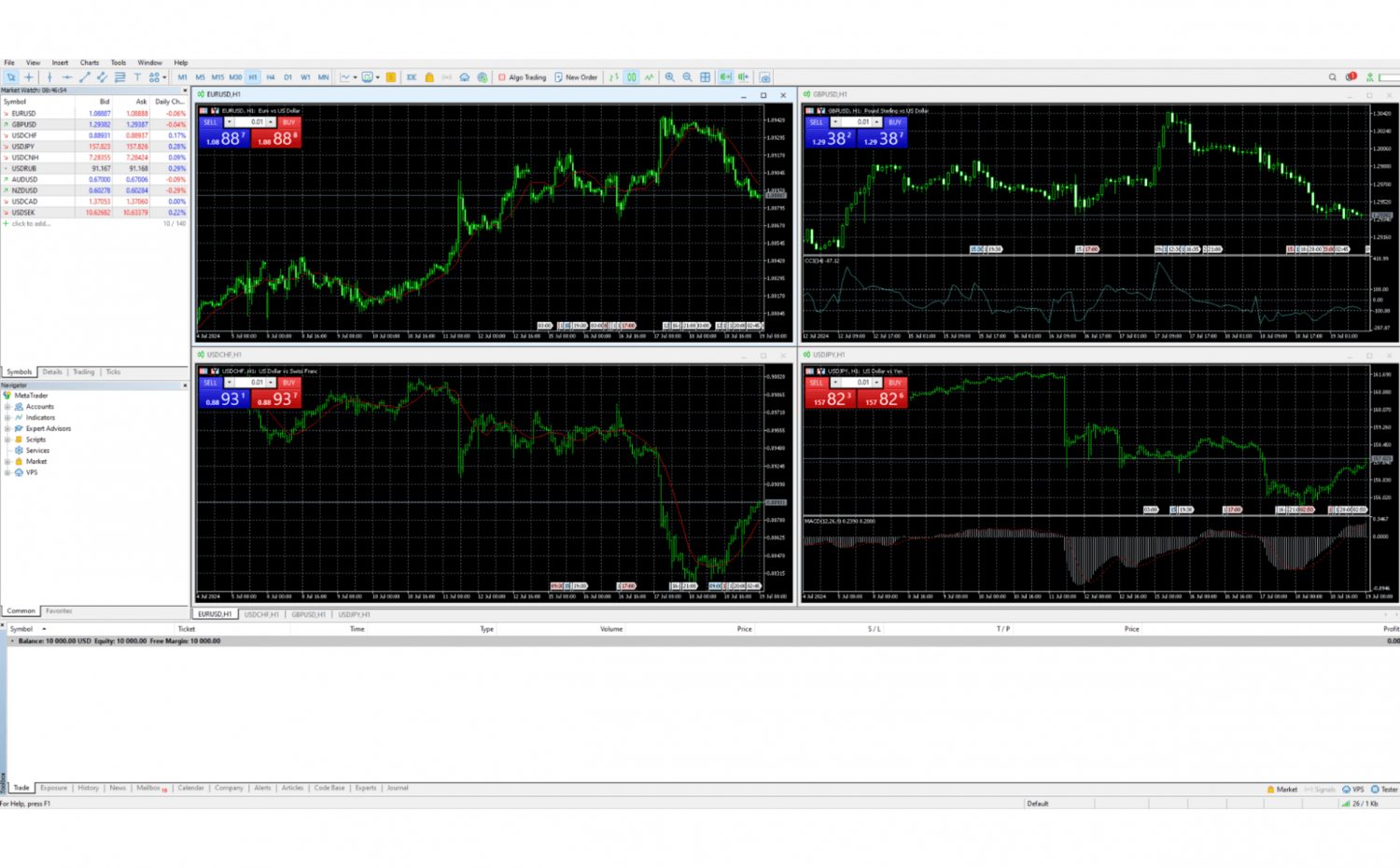
Task: Switch timeframe to H4
Action: [270, 77]
